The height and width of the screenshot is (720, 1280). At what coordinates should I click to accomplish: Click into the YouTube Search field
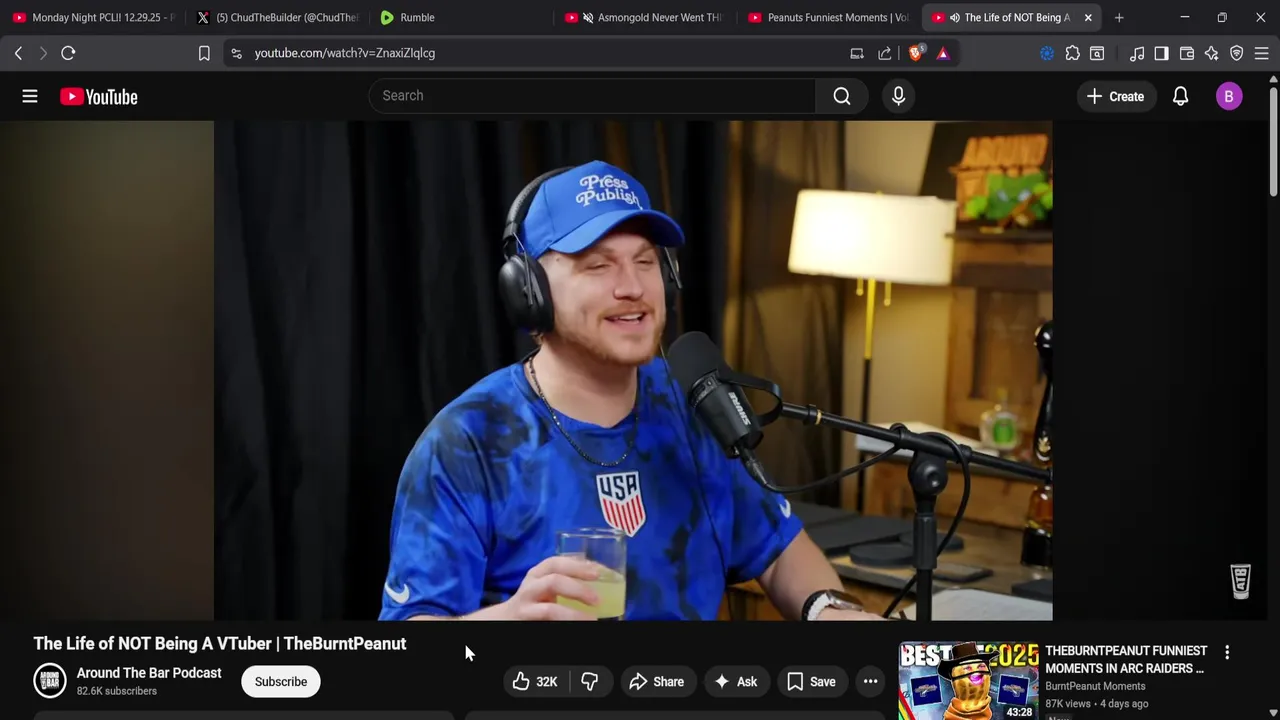pyautogui.click(x=592, y=96)
